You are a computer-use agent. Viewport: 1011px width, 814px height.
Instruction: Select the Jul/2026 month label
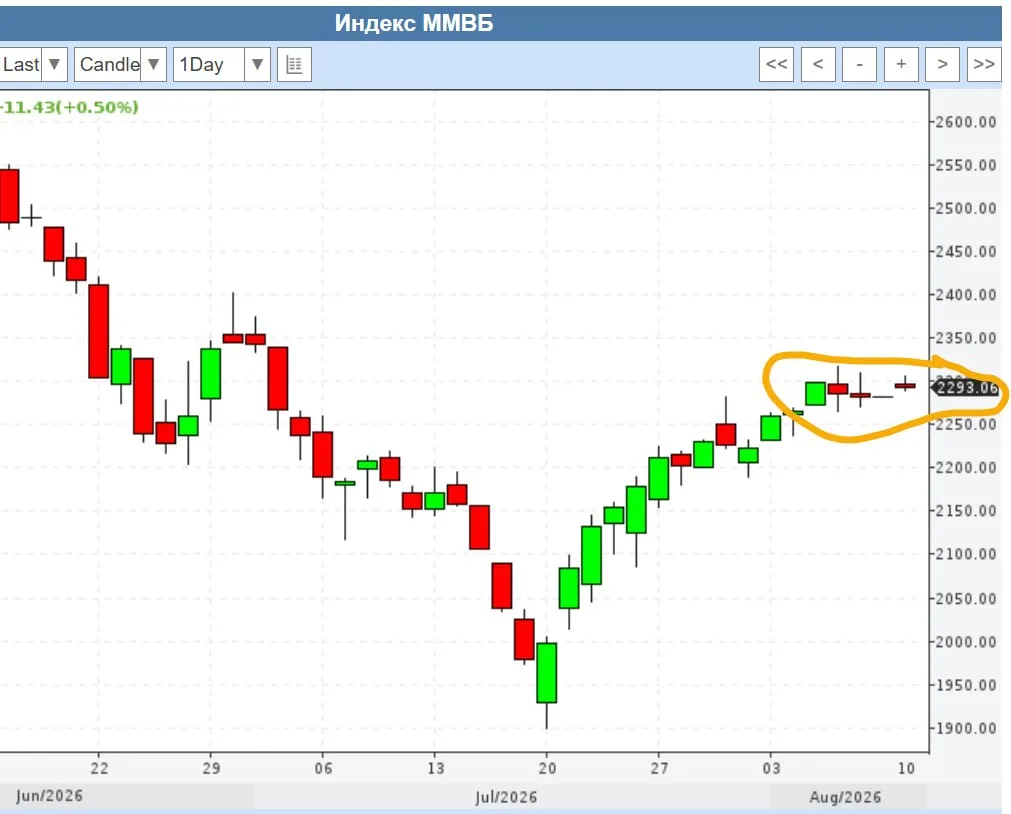[x=506, y=797]
